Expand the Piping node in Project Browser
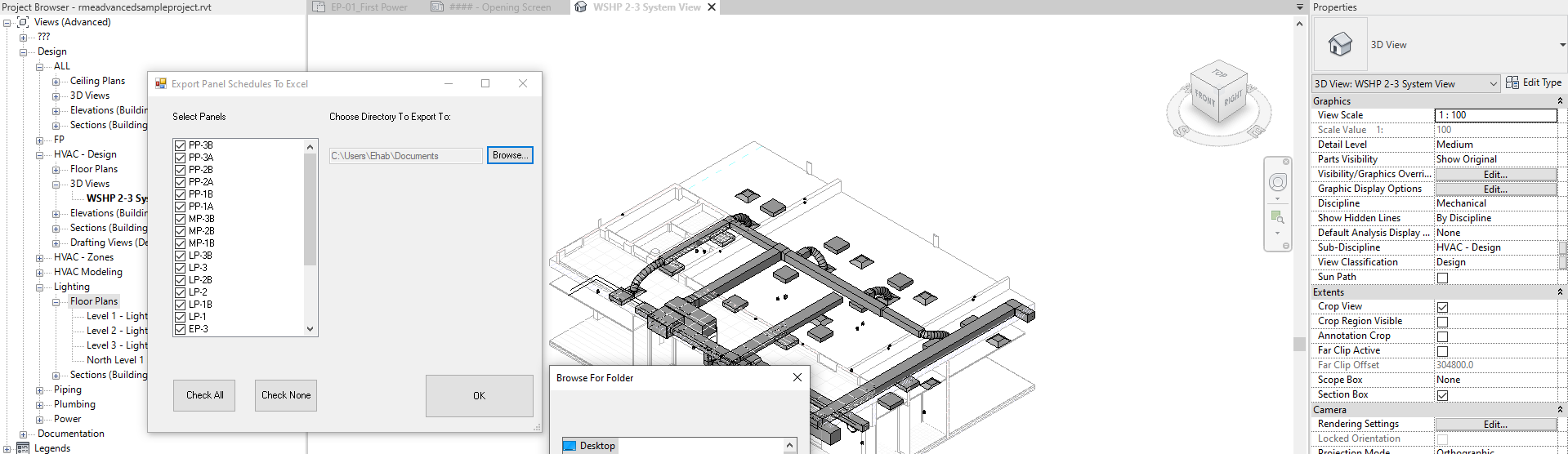 39,390
